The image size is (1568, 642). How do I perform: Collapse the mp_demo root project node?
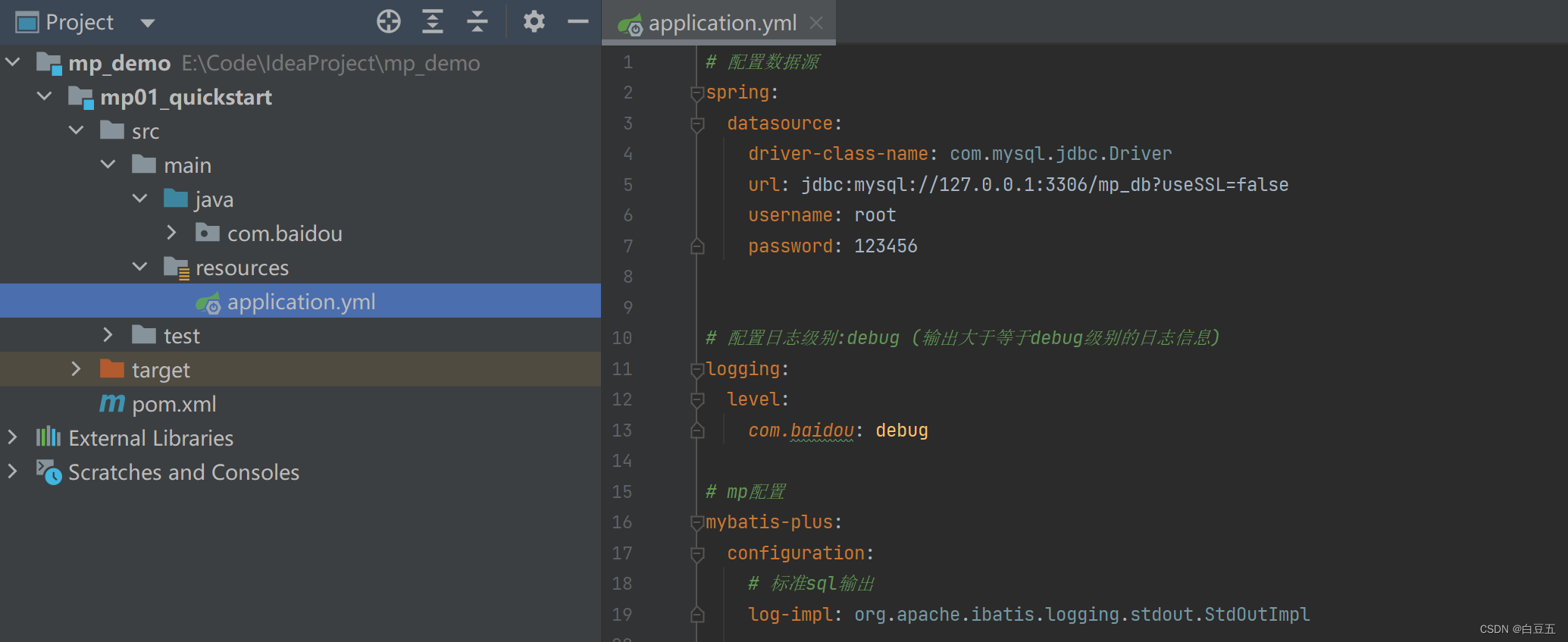coord(13,61)
